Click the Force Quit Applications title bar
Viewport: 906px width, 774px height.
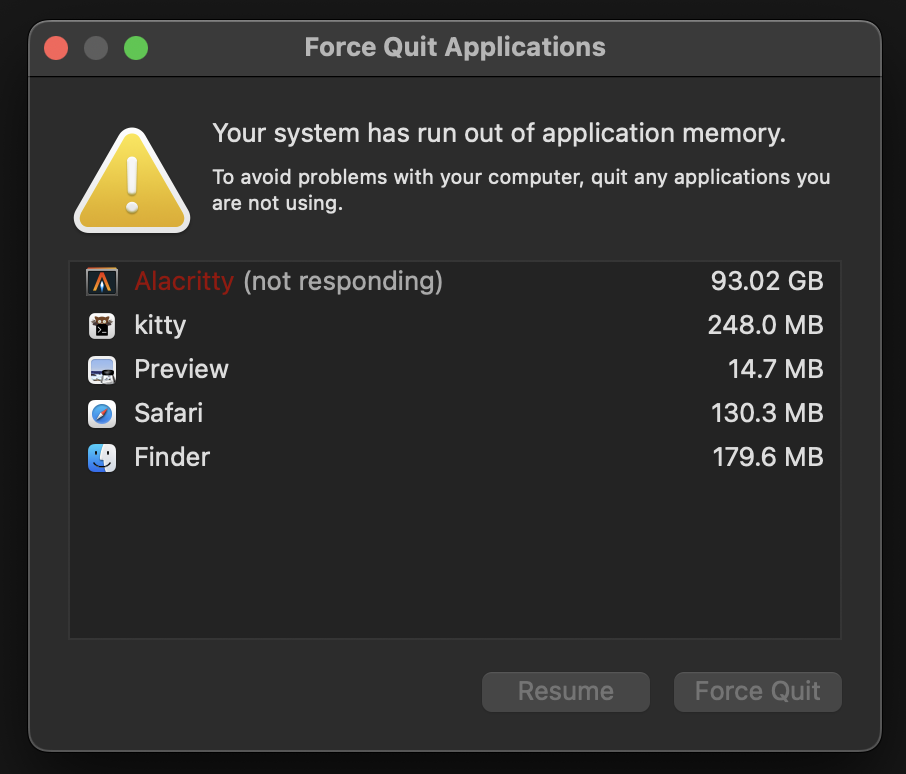pyautogui.click(x=453, y=47)
